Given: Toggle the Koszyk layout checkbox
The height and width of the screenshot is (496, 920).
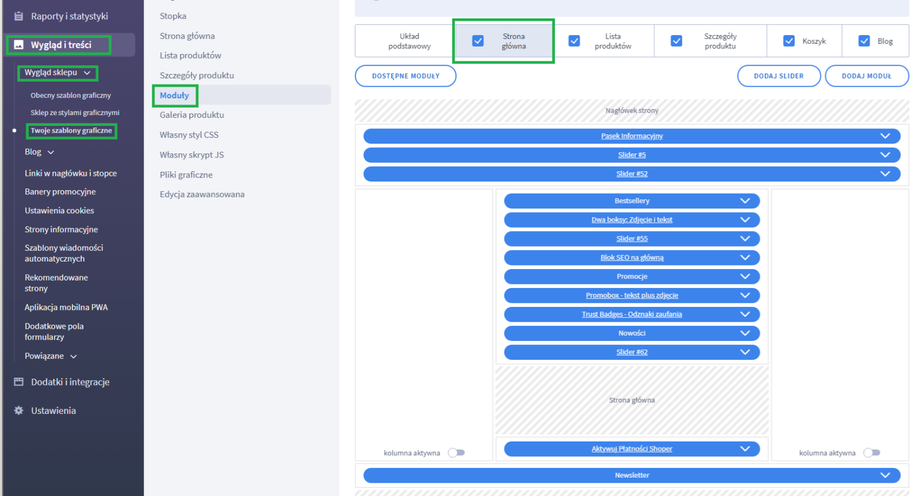Looking at the screenshot, I should tap(789, 41).
